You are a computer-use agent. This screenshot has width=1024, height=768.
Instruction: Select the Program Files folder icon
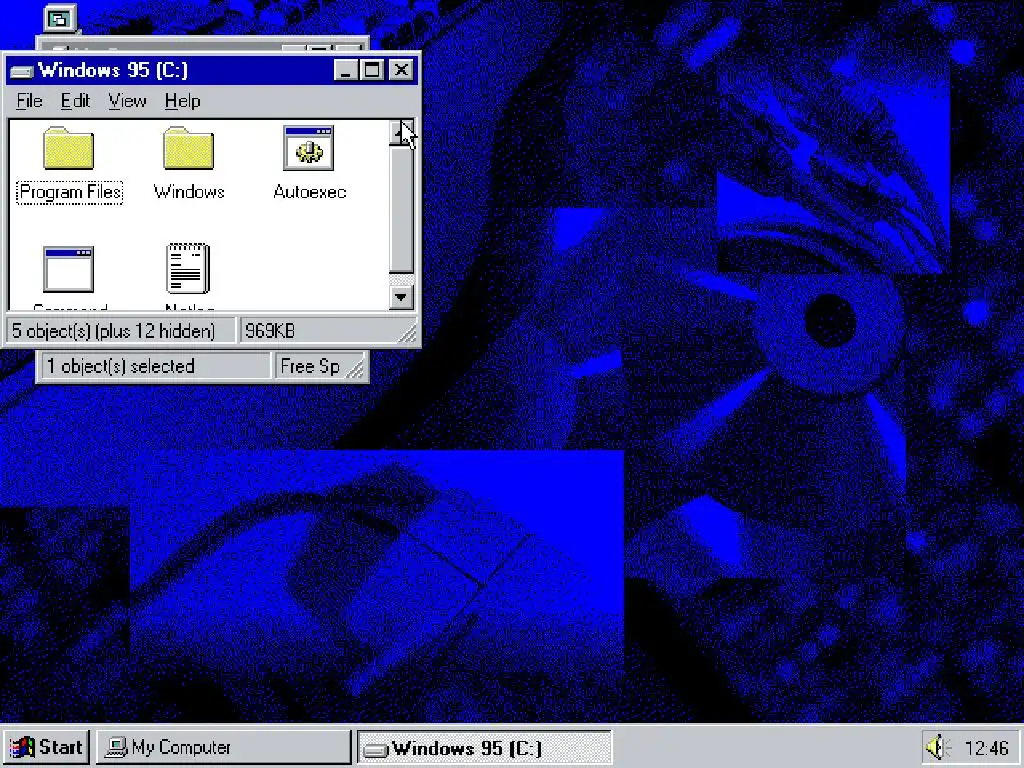pyautogui.click(x=69, y=148)
